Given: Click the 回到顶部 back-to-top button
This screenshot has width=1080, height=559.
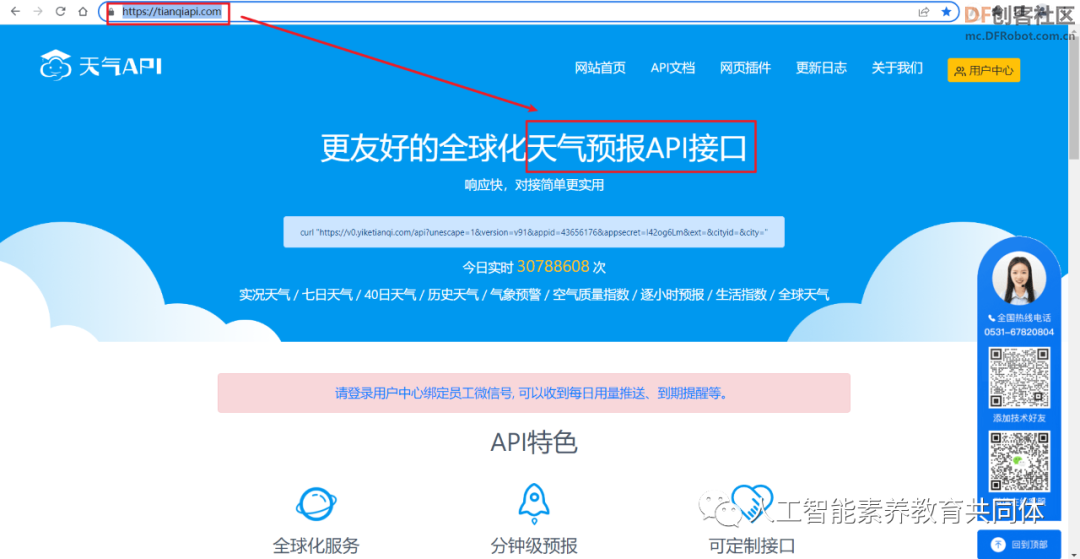Looking at the screenshot, I should tap(1019, 544).
